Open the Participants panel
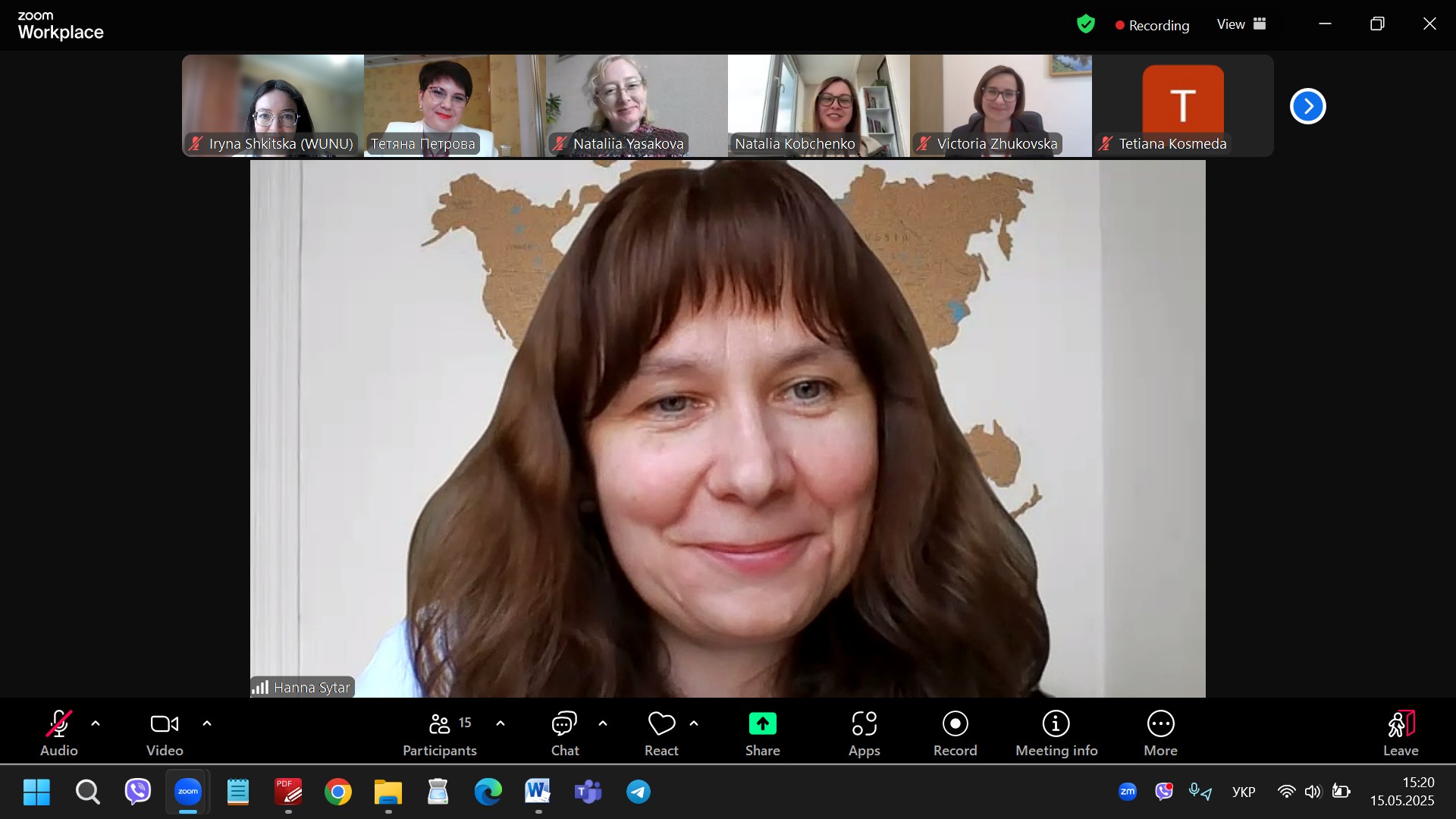This screenshot has width=1456, height=819. [x=440, y=733]
